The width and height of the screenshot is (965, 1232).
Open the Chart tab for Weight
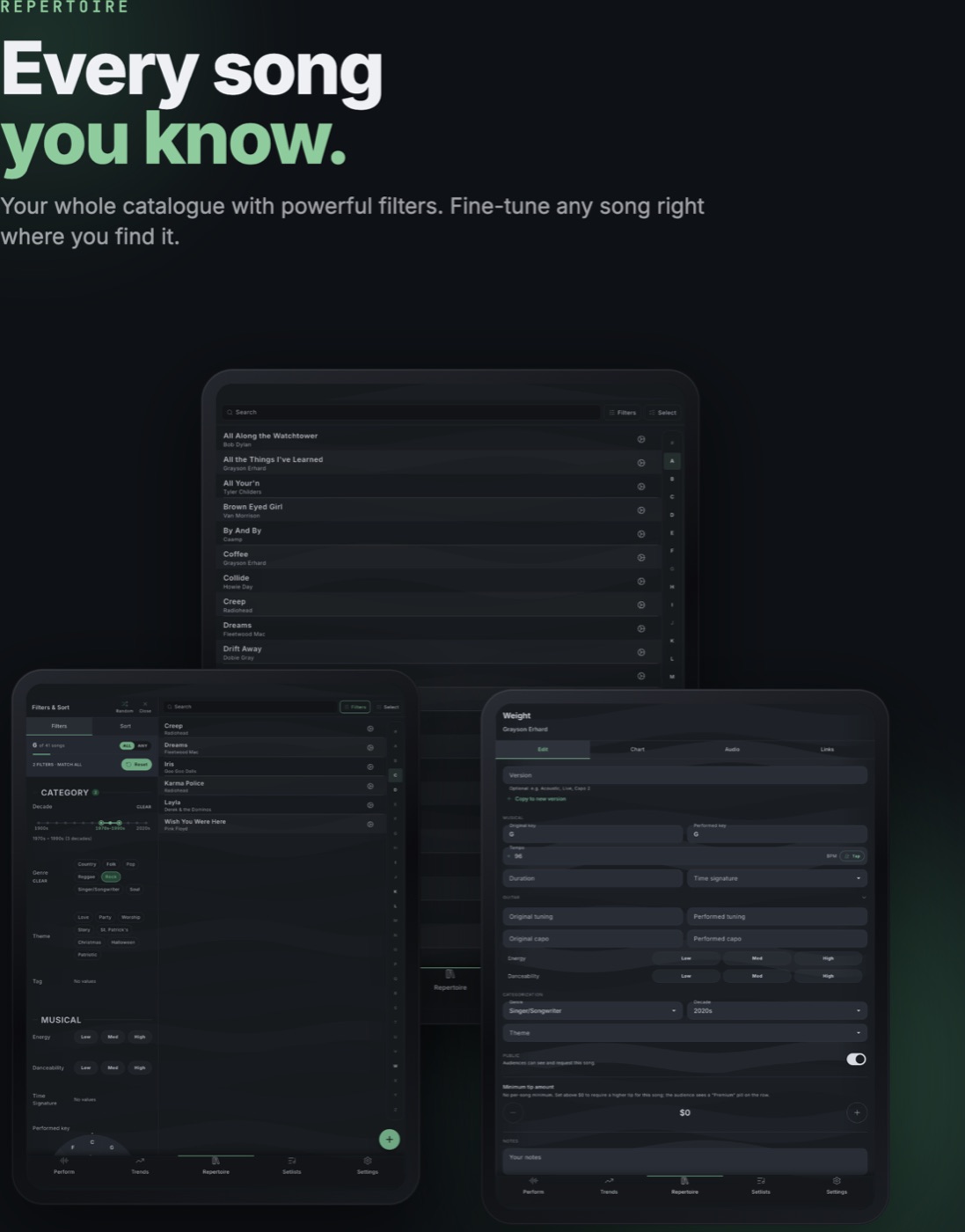pyautogui.click(x=637, y=749)
